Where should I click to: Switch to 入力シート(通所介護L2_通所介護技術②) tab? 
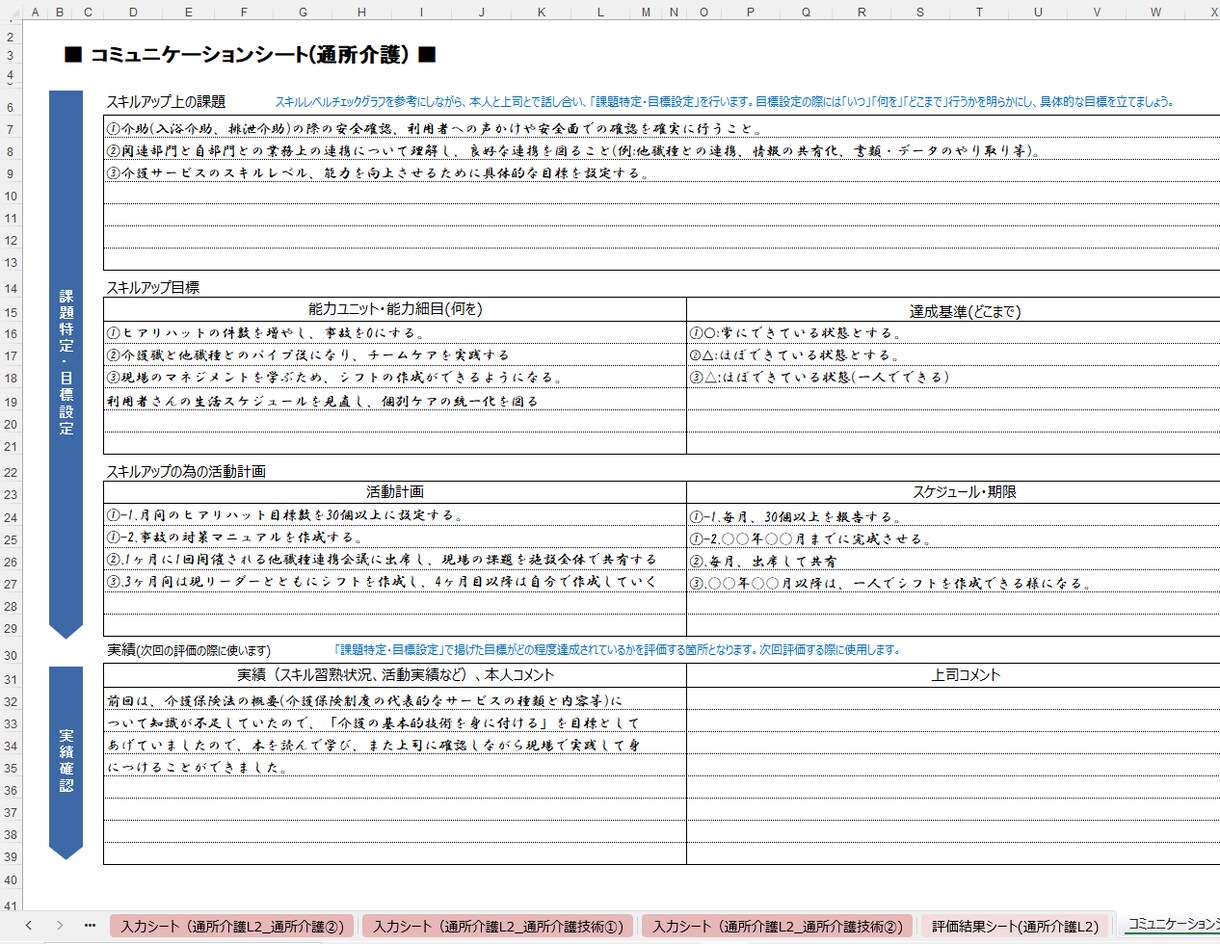coord(778,926)
